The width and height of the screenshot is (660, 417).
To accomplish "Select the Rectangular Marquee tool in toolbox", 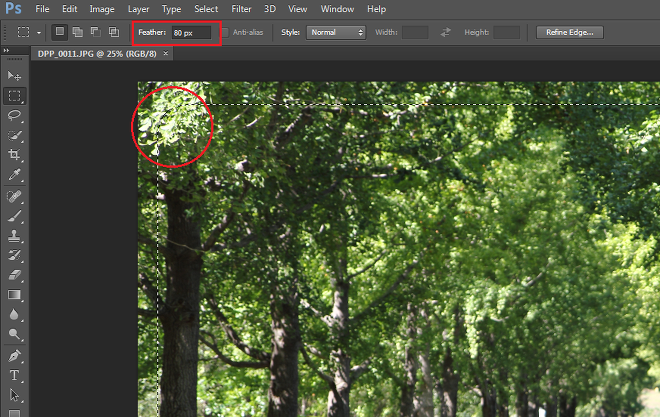I will (14, 96).
